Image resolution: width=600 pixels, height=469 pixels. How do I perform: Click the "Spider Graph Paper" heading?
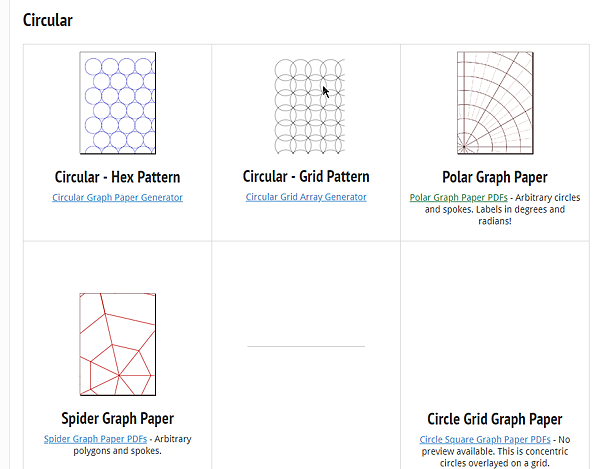click(x=118, y=418)
